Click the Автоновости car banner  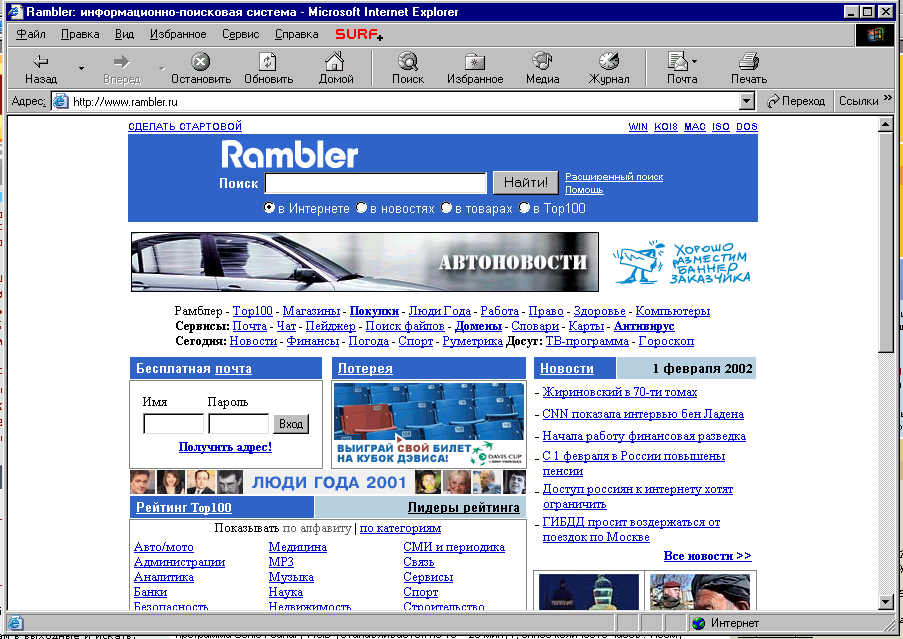click(x=365, y=262)
